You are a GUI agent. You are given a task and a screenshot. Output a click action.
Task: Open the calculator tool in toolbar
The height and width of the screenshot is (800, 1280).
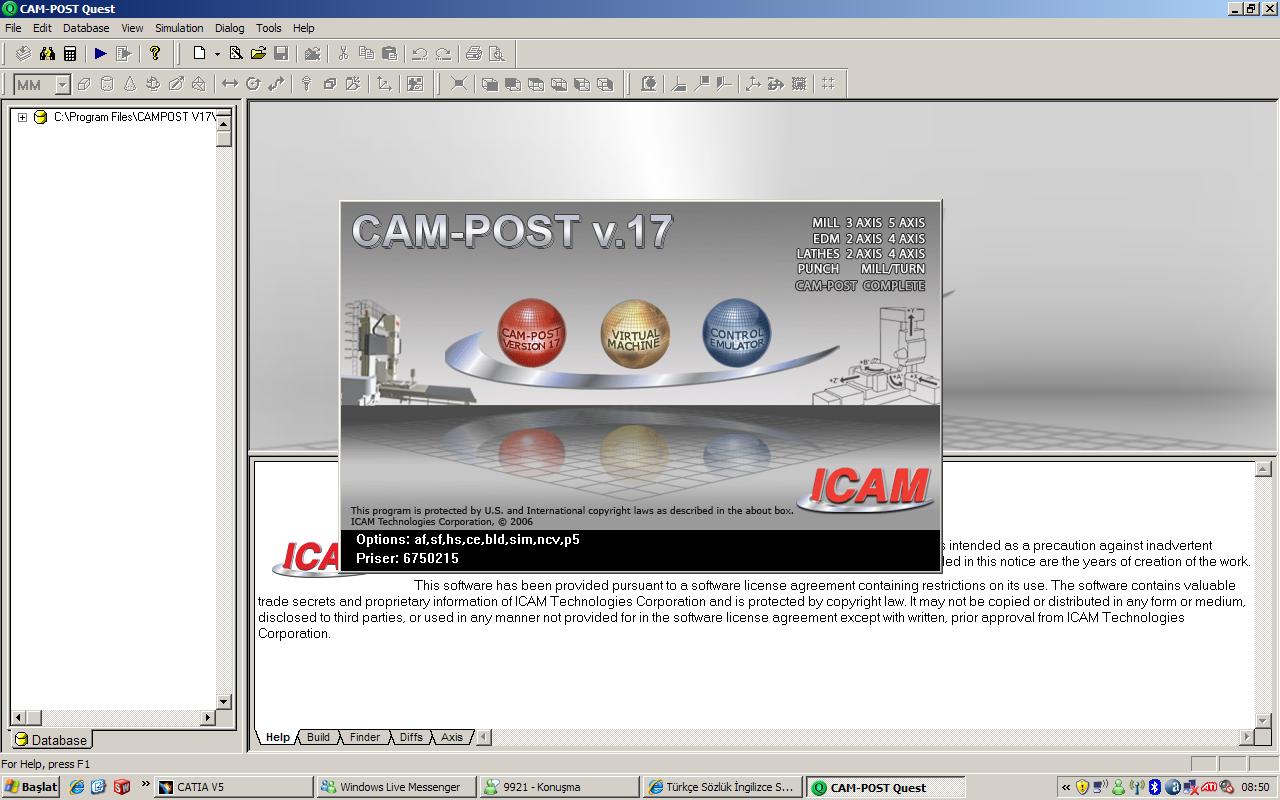click(x=70, y=54)
